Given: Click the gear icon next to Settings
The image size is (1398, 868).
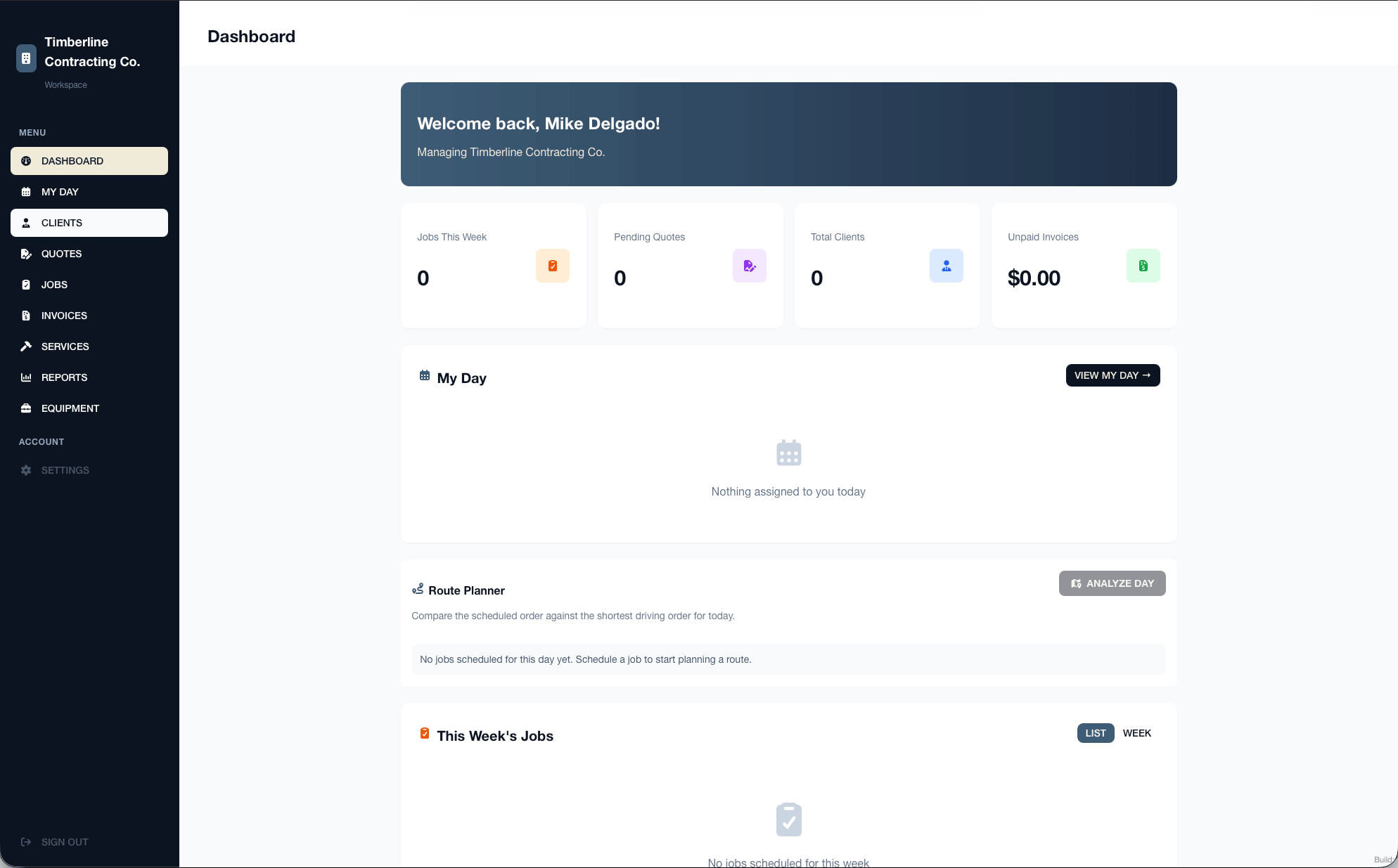Looking at the screenshot, I should pos(26,470).
